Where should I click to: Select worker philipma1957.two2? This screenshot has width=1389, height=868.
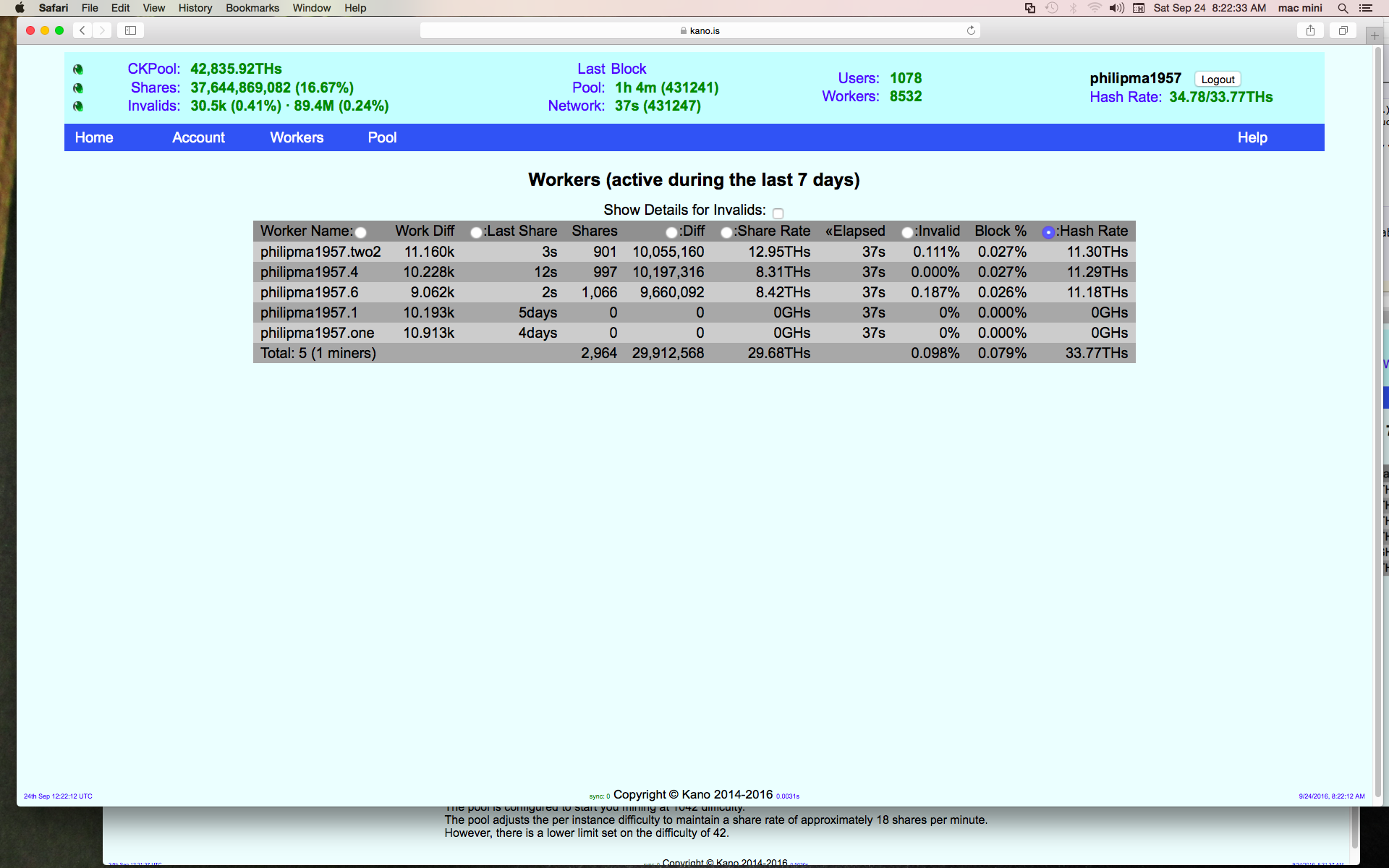(320, 252)
